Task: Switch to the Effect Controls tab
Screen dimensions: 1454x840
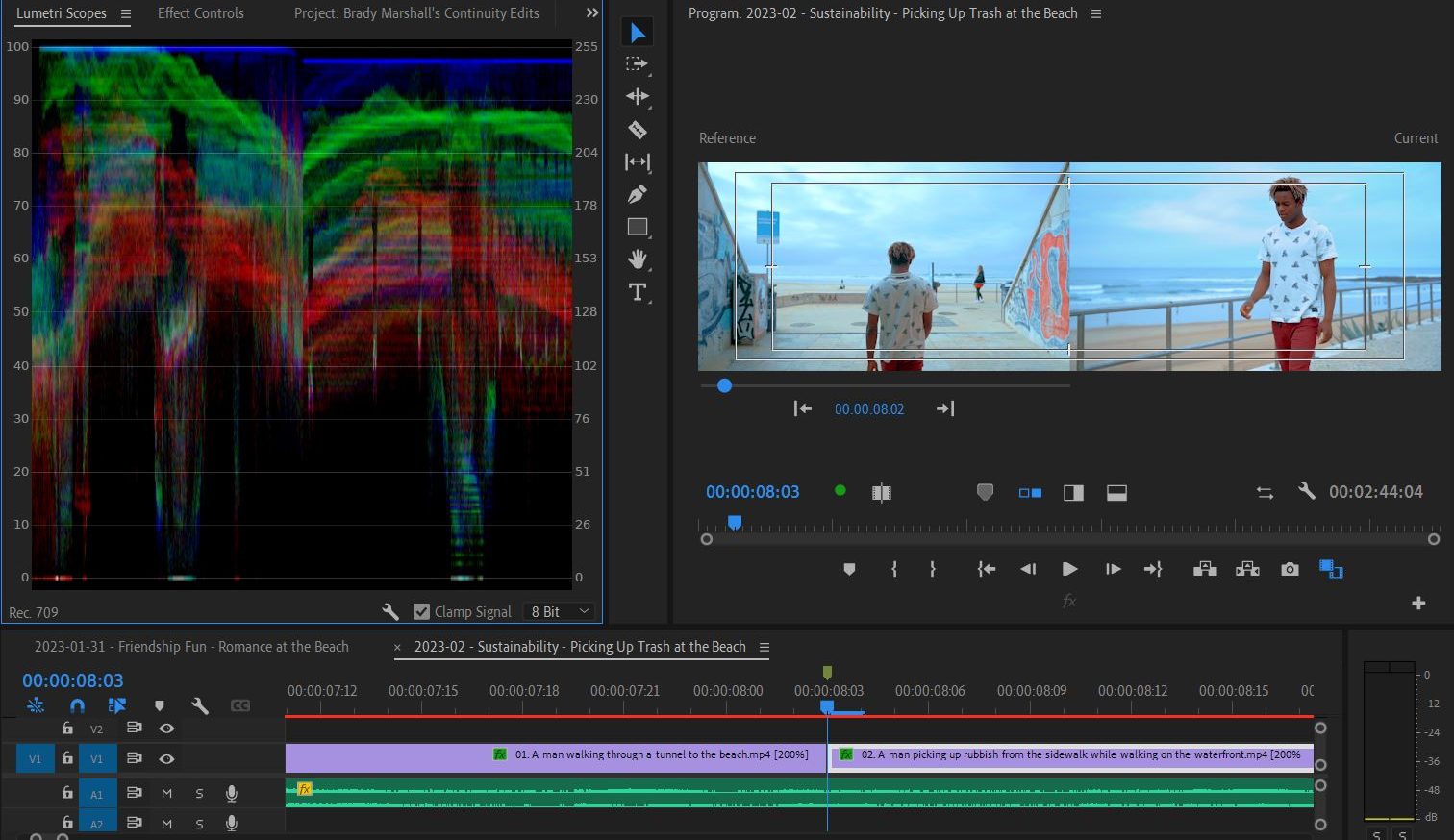Action: (x=201, y=13)
